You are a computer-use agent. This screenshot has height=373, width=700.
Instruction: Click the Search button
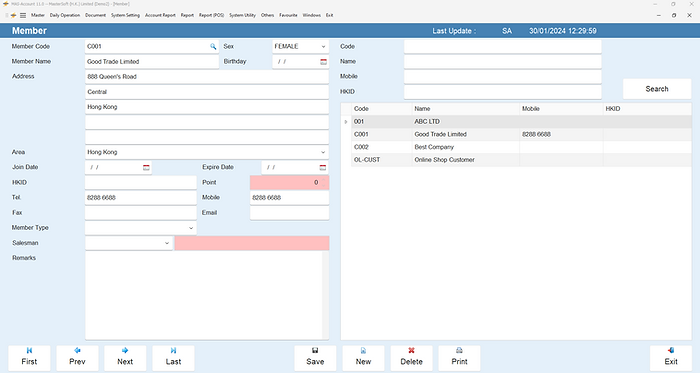point(657,89)
